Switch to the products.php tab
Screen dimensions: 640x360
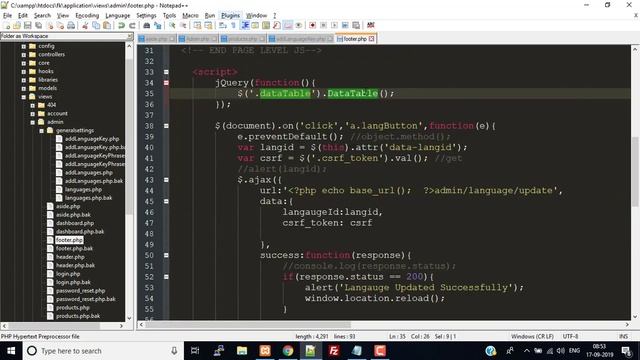point(242,39)
